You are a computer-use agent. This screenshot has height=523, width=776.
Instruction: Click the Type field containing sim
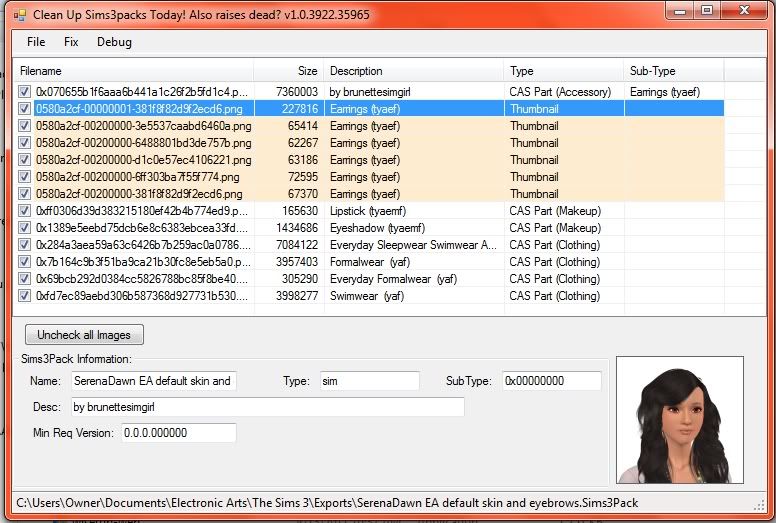click(x=369, y=381)
